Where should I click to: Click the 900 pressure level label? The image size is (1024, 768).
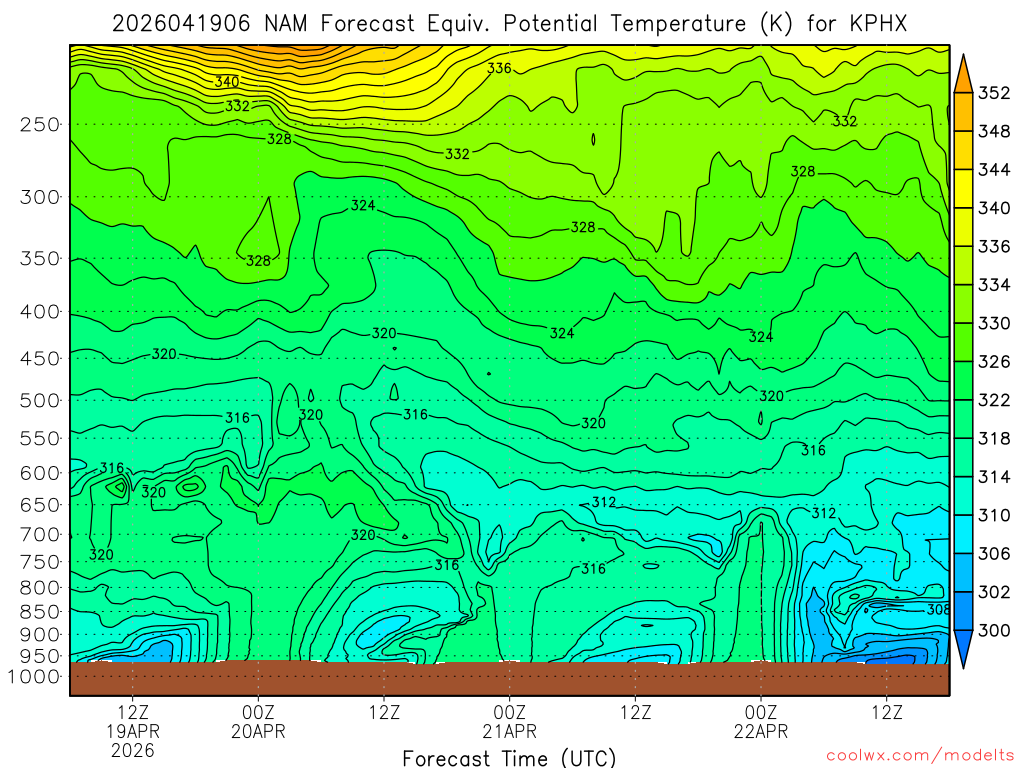tap(39, 635)
